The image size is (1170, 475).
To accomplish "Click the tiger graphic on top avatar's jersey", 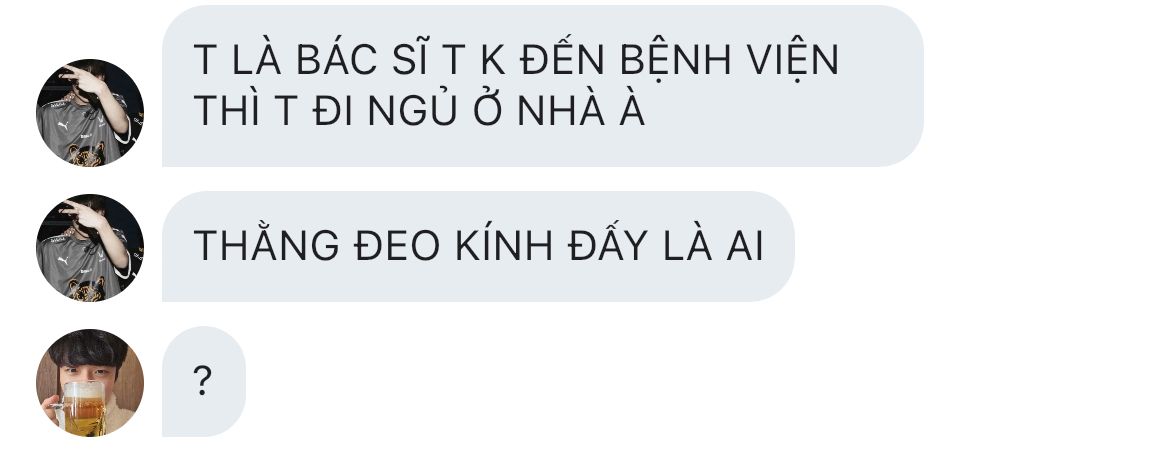I will [x=88, y=153].
